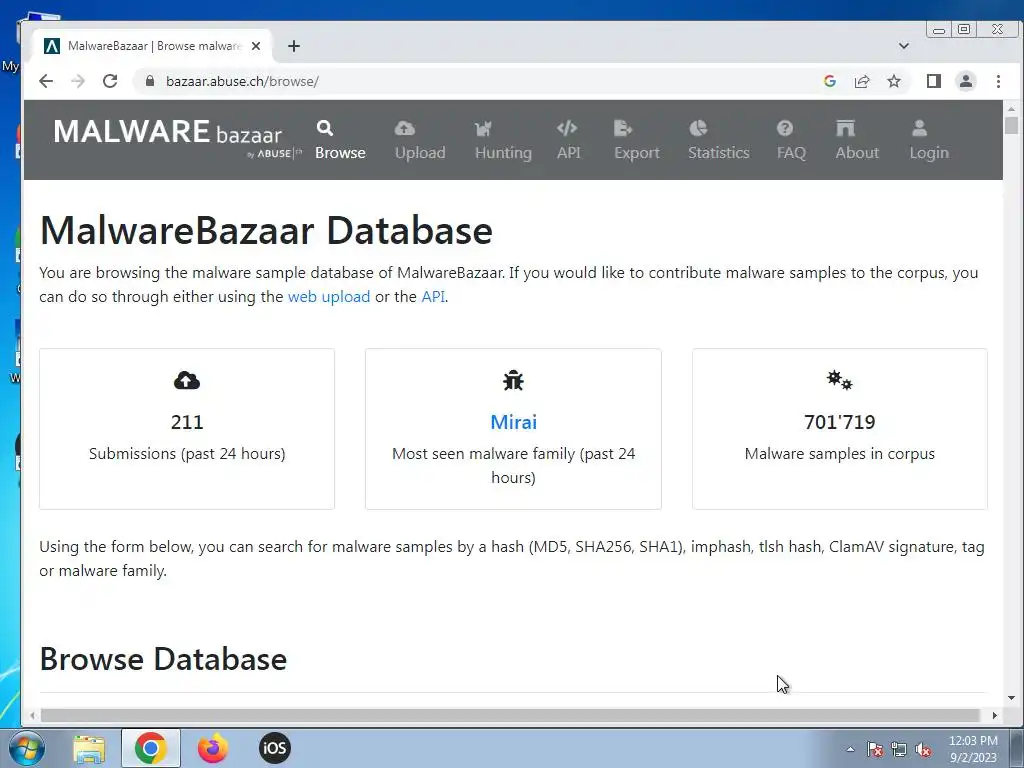Click the '701'719' samples count
The width and height of the screenshot is (1024, 768).
pyautogui.click(x=839, y=422)
